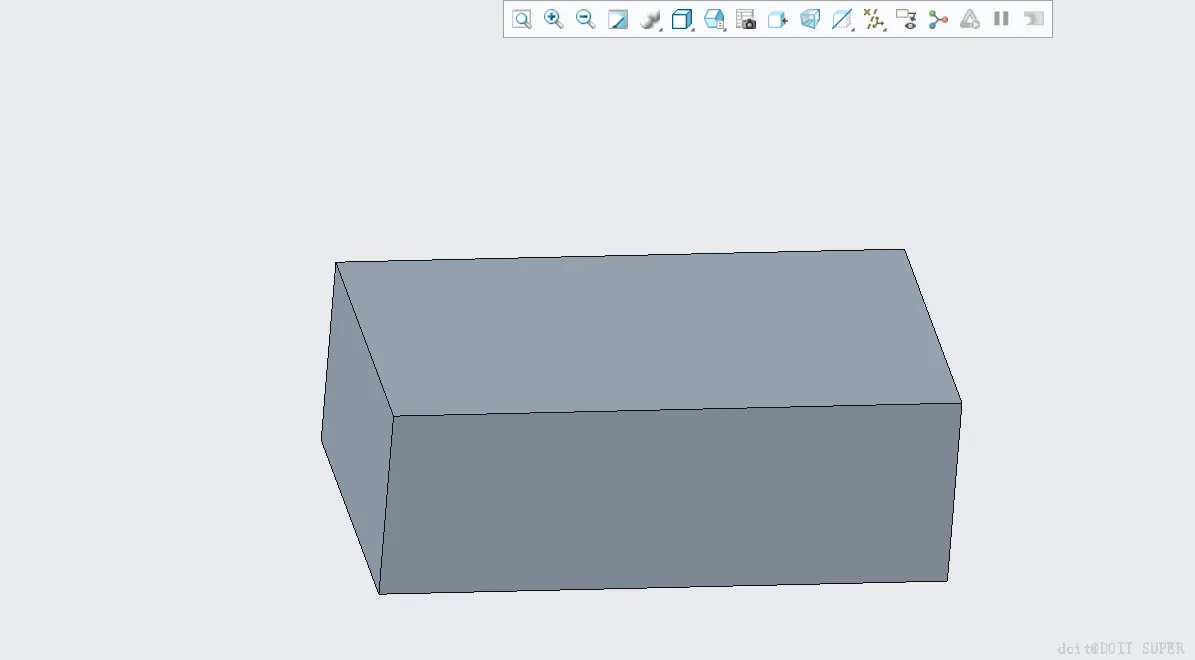Toggle the Perspective View icon
This screenshot has width=1195, height=660.
(x=809, y=19)
